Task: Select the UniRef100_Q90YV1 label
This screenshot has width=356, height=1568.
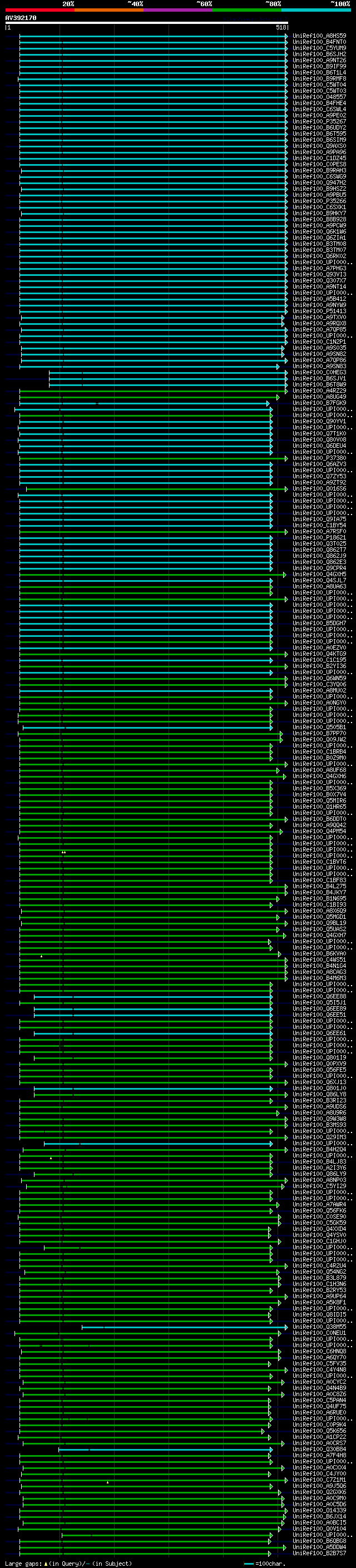Action: [319, 421]
